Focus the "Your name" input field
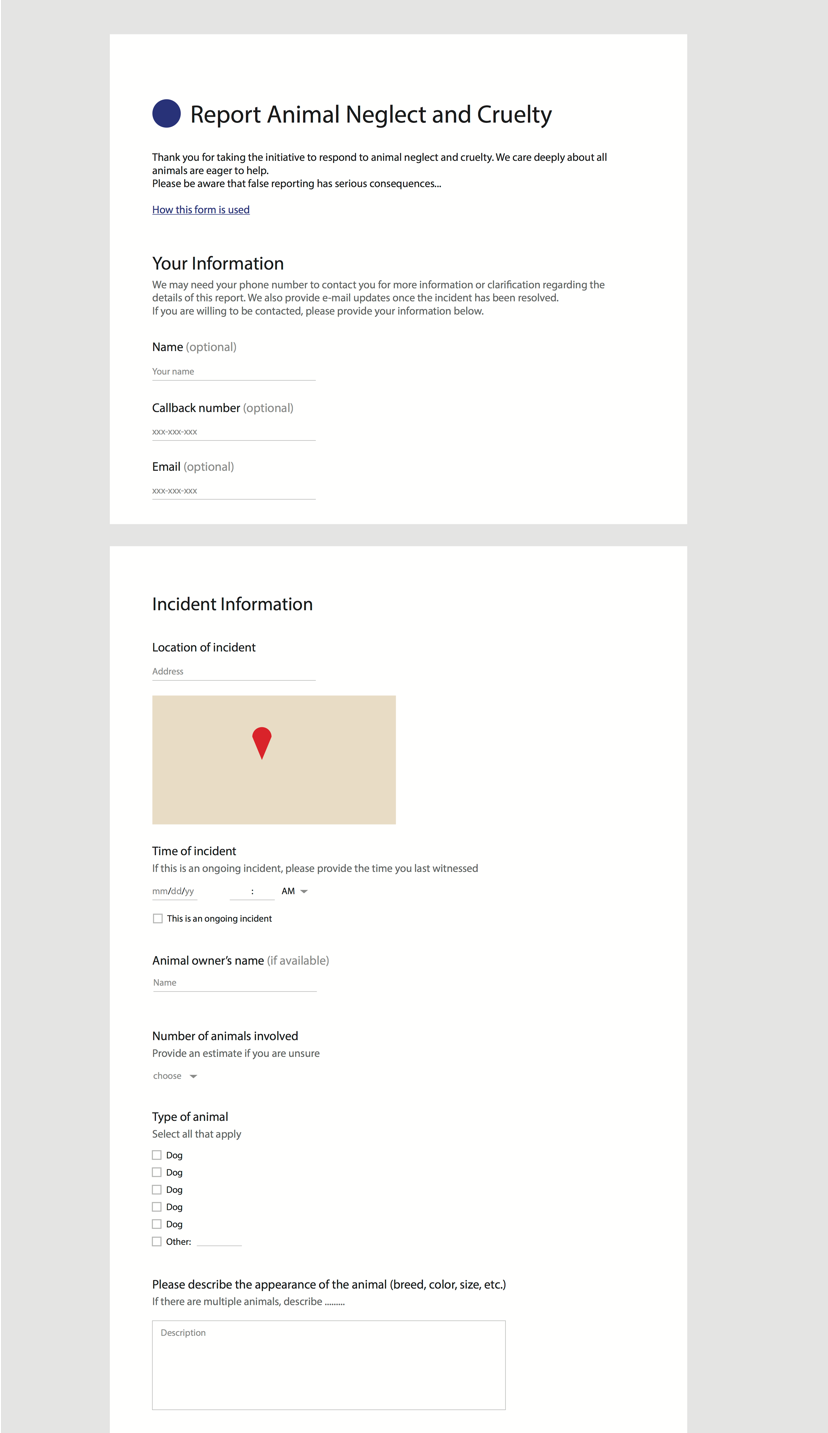 pyautogui.click(x=234, y=372)
